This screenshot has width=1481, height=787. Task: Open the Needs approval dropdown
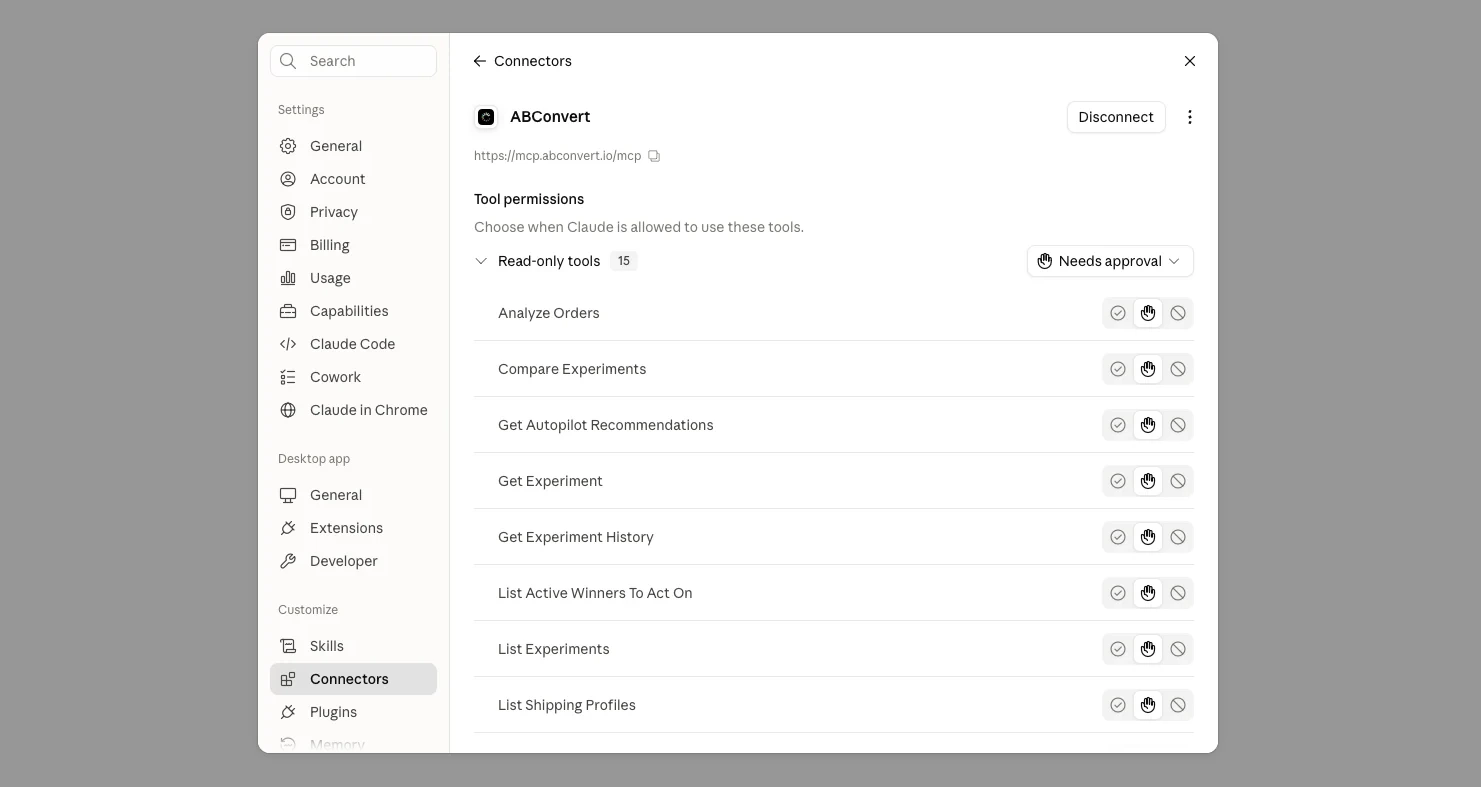[1110, 261]
